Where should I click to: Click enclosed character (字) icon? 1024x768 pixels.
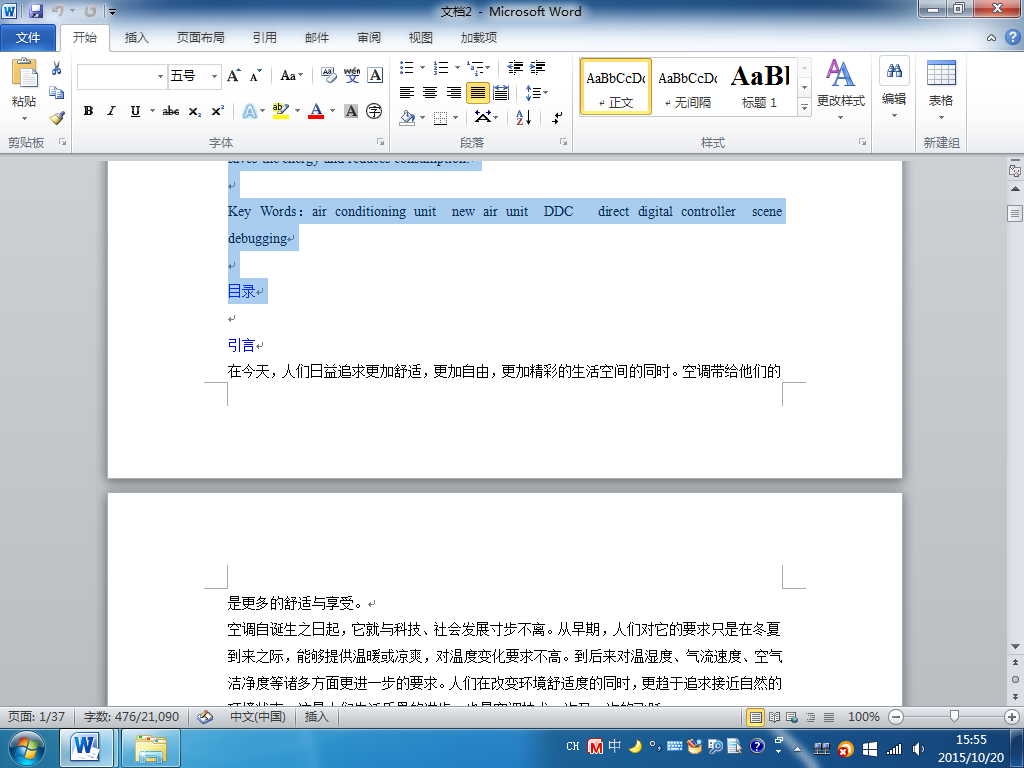374,111
